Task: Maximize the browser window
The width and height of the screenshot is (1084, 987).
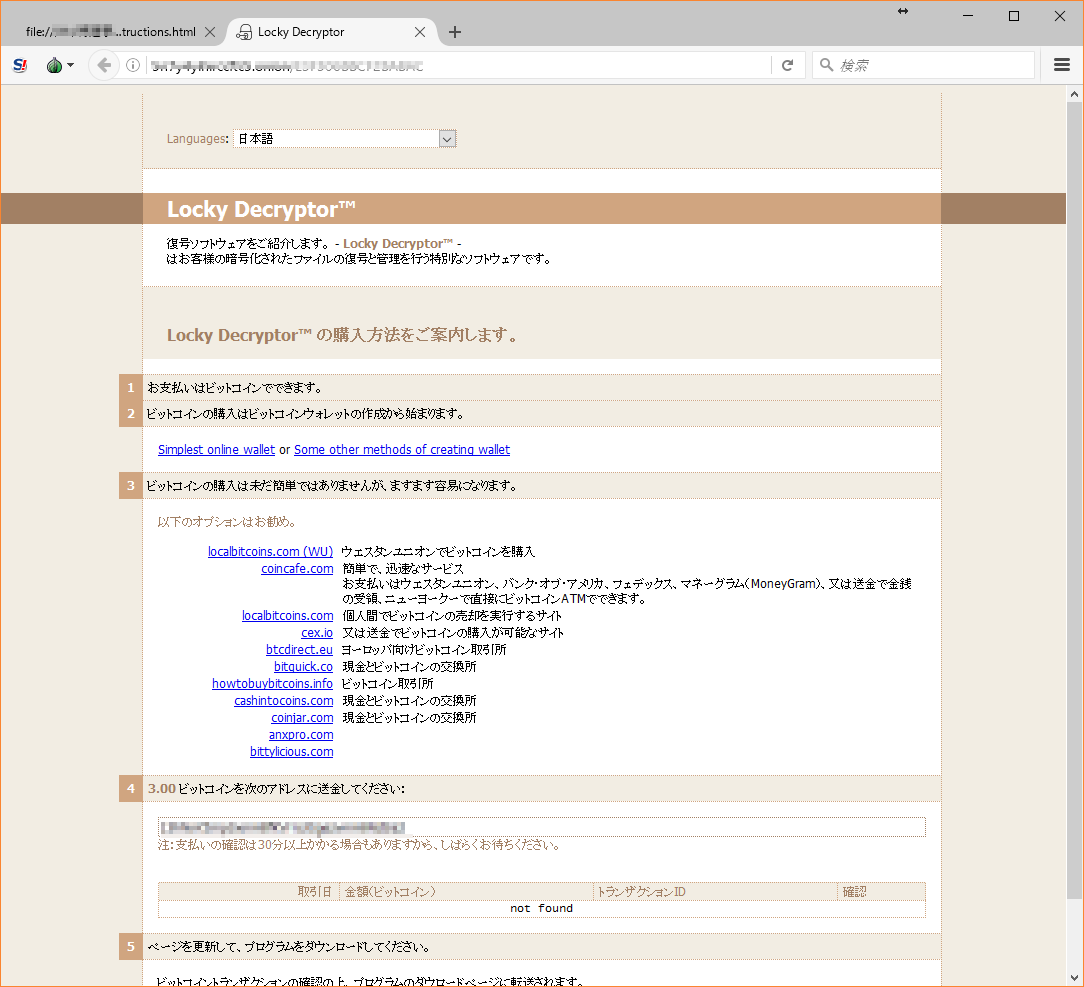Action: 1013,16
